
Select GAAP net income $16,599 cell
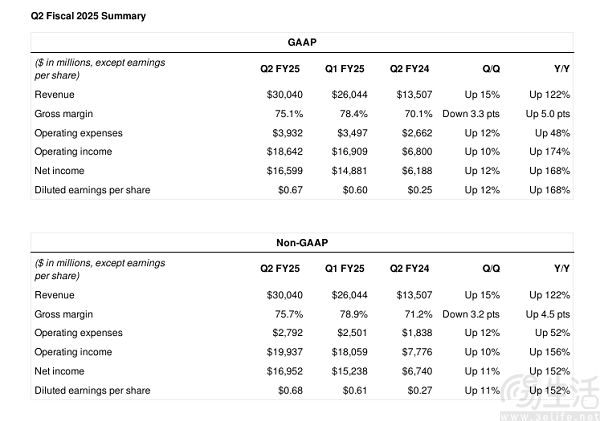click(x=285, y=171)
